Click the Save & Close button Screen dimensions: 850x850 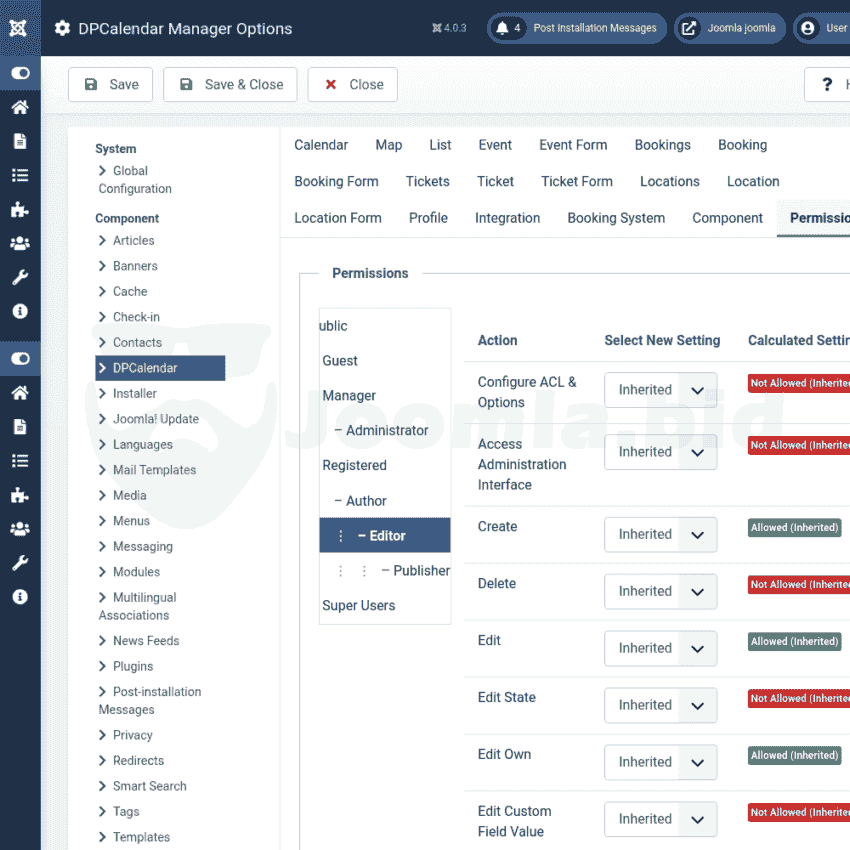point(231,85)
